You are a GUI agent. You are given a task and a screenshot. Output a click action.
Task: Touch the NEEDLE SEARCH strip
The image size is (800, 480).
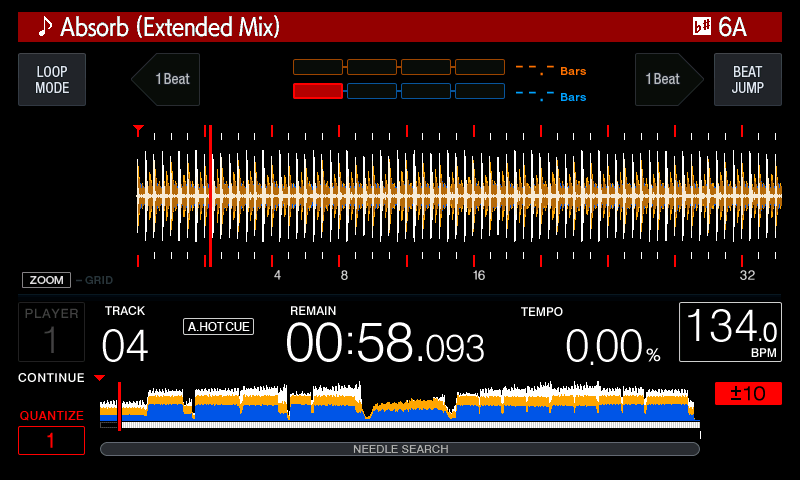(400, 449)
